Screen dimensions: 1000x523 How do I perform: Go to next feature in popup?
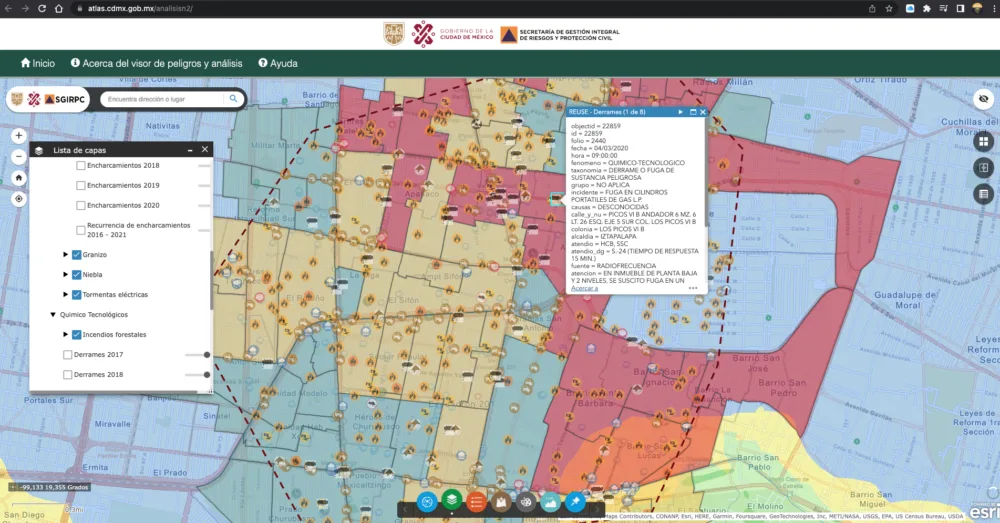pos(680,112)
